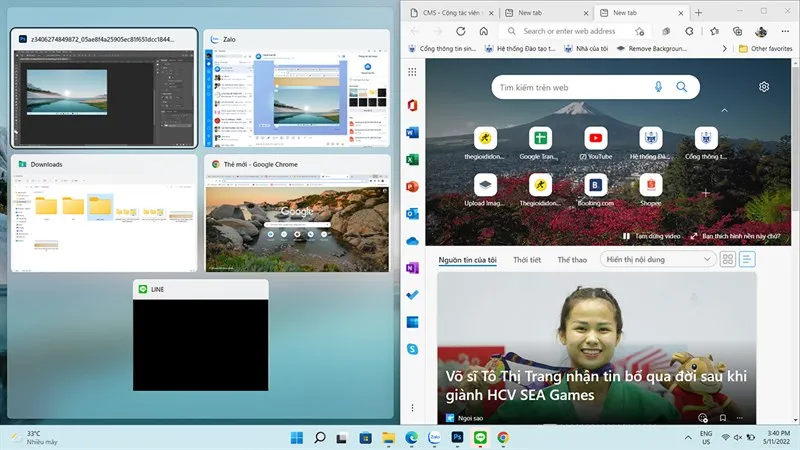The image size is (800, 450).
Task: Switch news feed to grid layout
Action: tap(728, 260)
